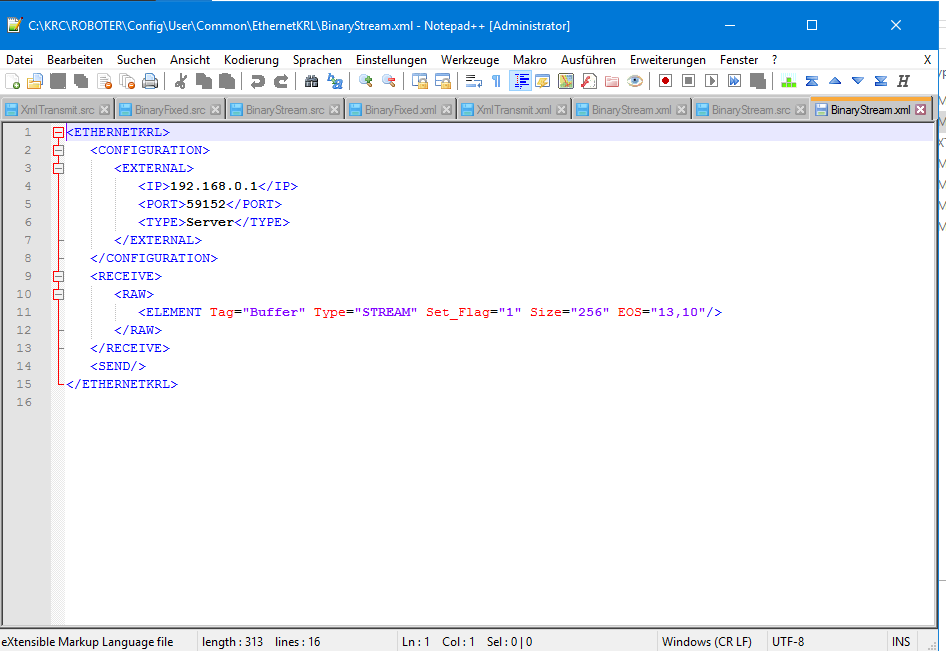The image size is (946, 651).
Task: Toggle the indent guide button
Action: coord(520,81)
